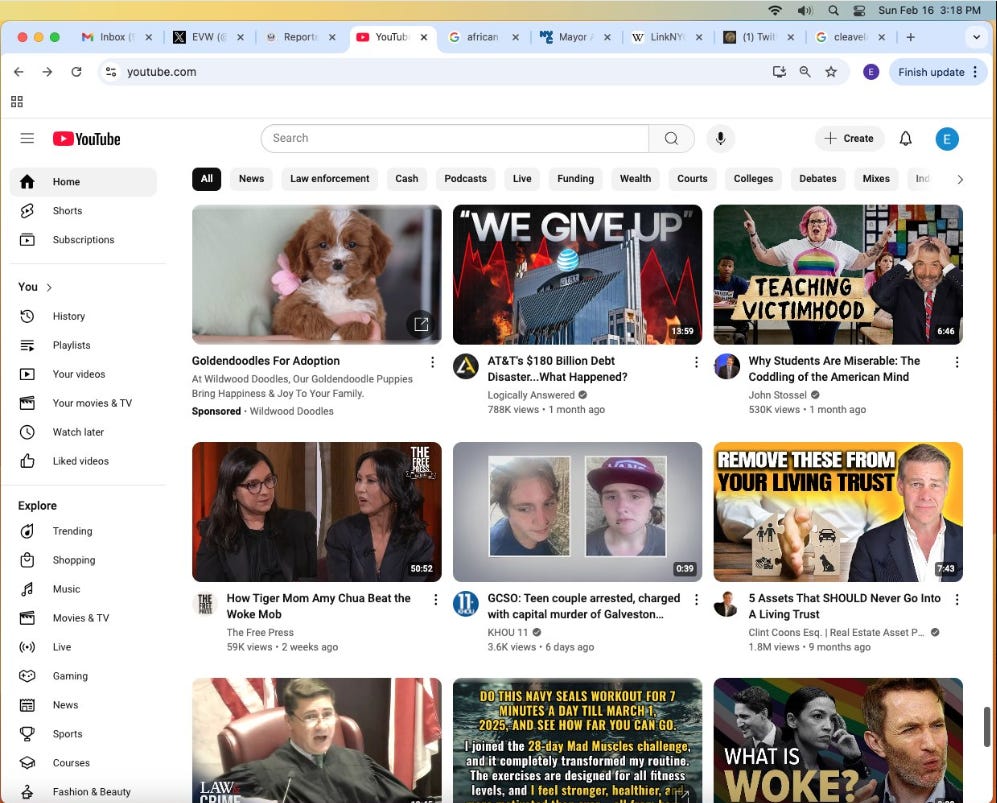The height and width of the screenshot is (803, 997).
Task: Click the install app icon in address bar
Action: click(x=779, y=72)
